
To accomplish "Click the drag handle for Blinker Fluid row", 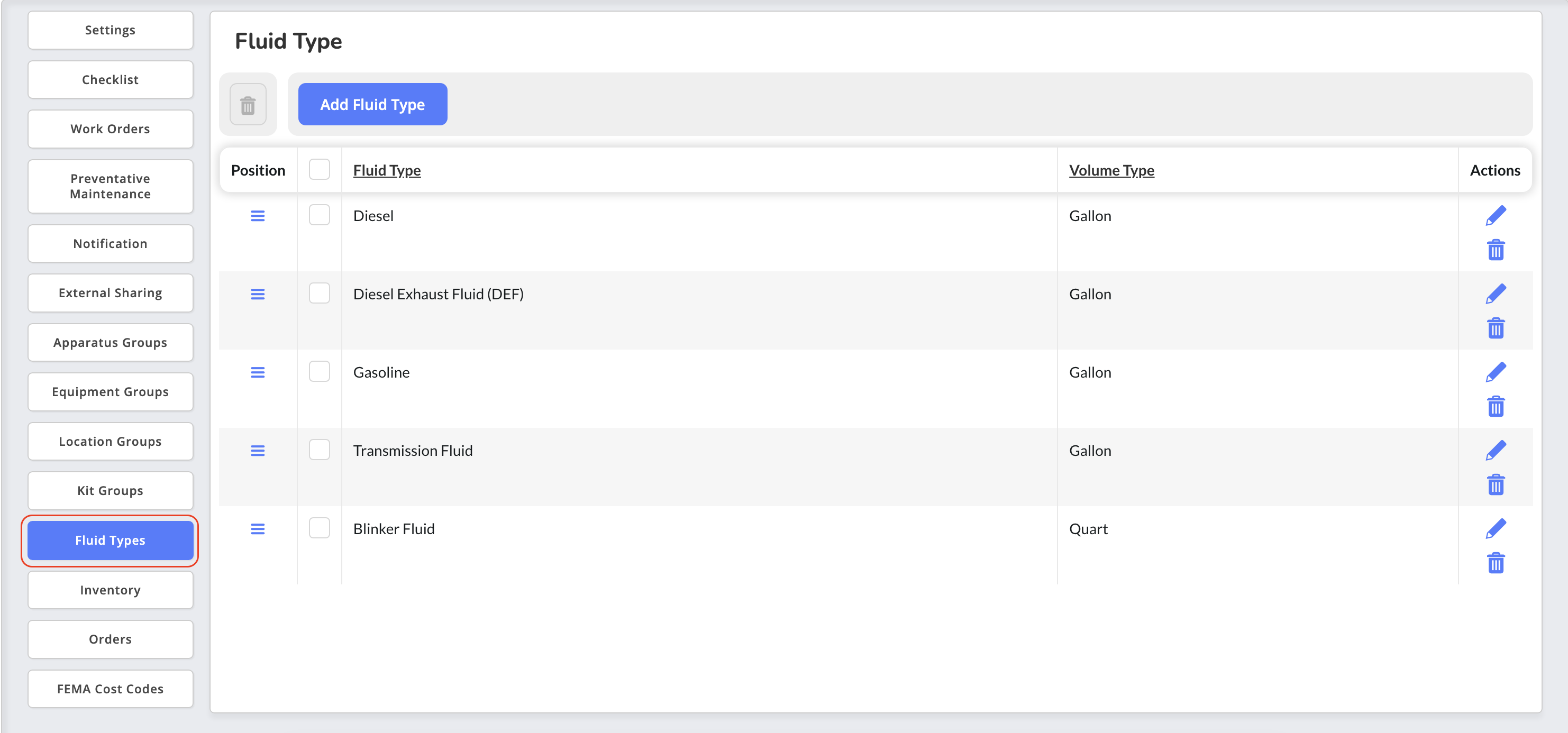I will click(x=258, y=529).
